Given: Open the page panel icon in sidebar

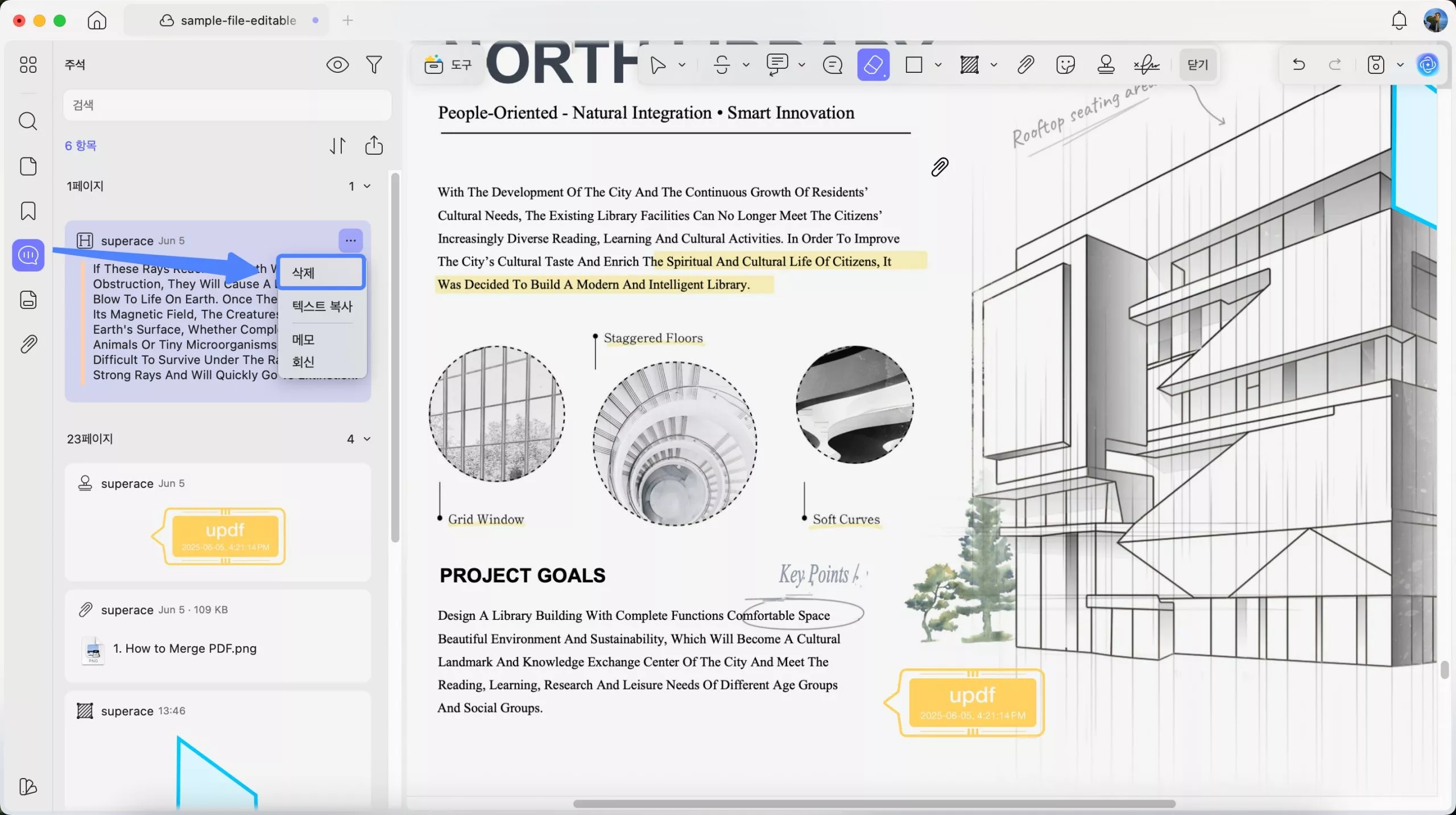Looking at the screenshot, I should tap(28, 166).
